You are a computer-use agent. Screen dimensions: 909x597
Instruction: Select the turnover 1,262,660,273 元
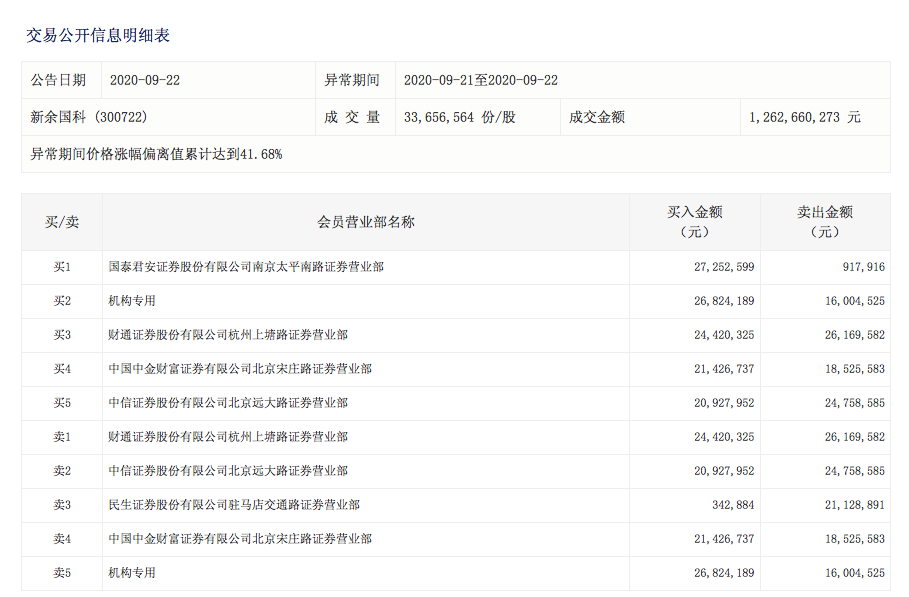tap(805, 117)
